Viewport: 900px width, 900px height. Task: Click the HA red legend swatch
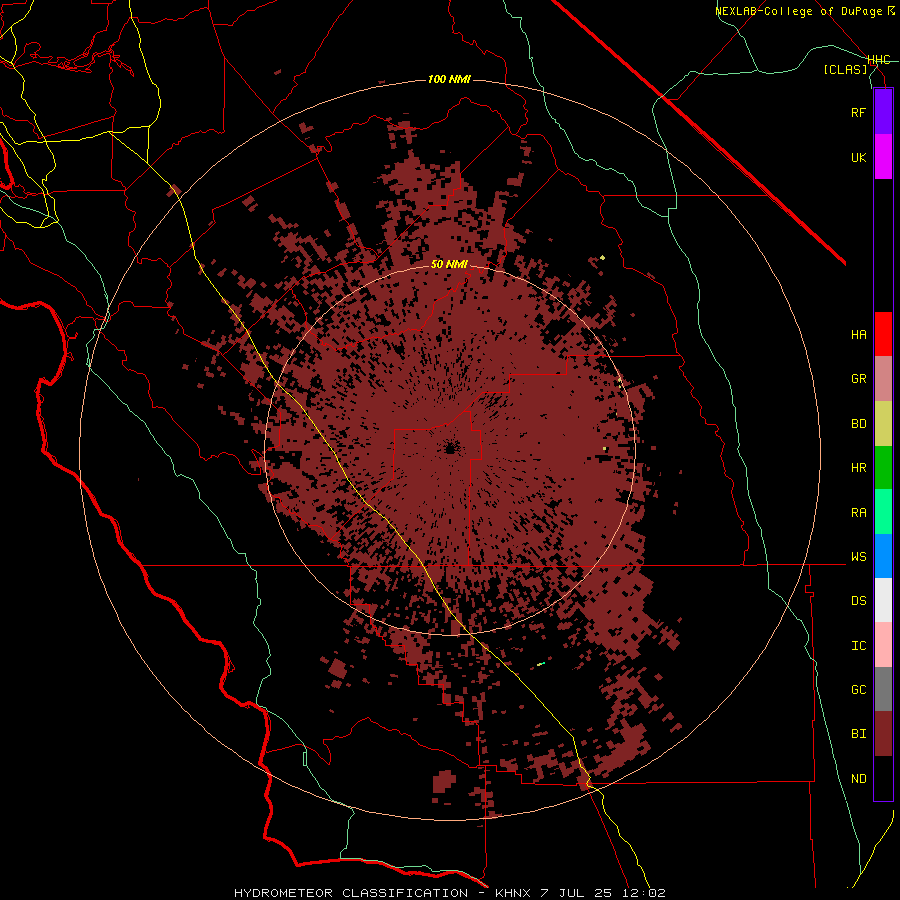click(883, 334)
